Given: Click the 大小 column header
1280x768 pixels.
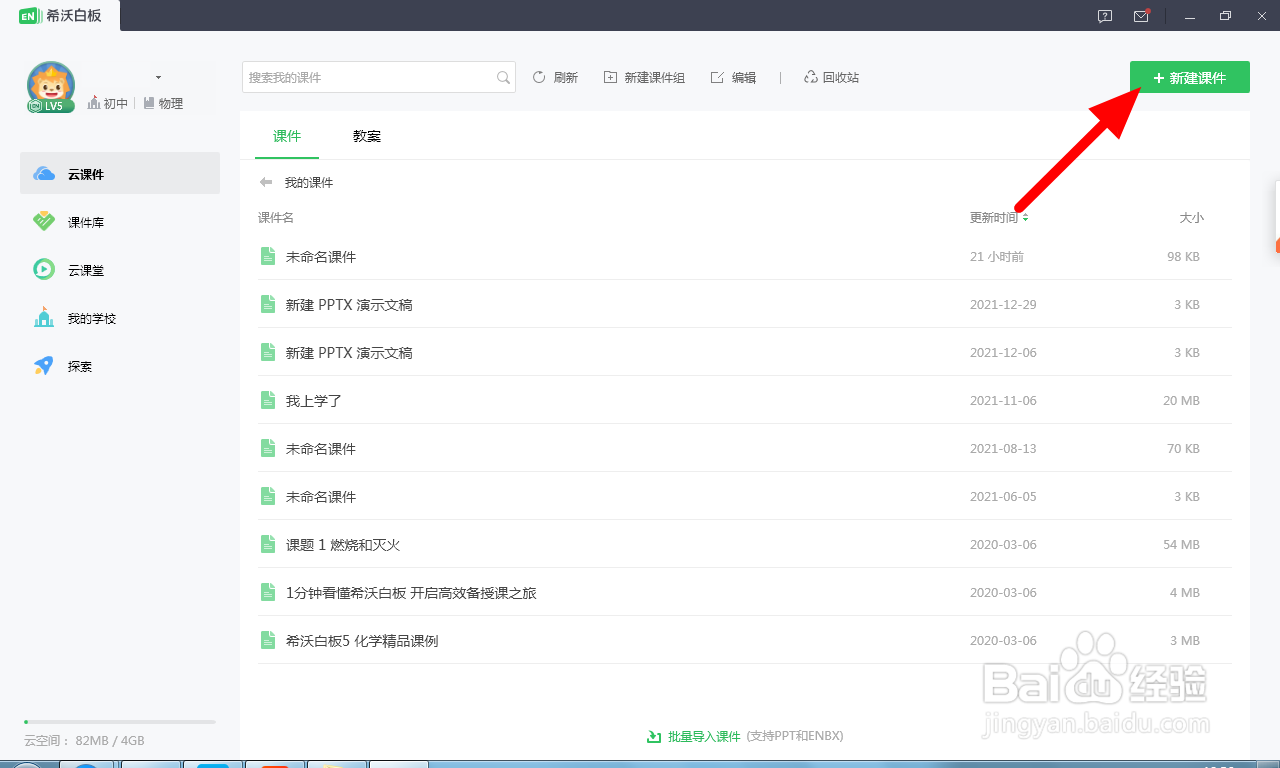Looking at the screenshot, I should (x=1191, y=217).
